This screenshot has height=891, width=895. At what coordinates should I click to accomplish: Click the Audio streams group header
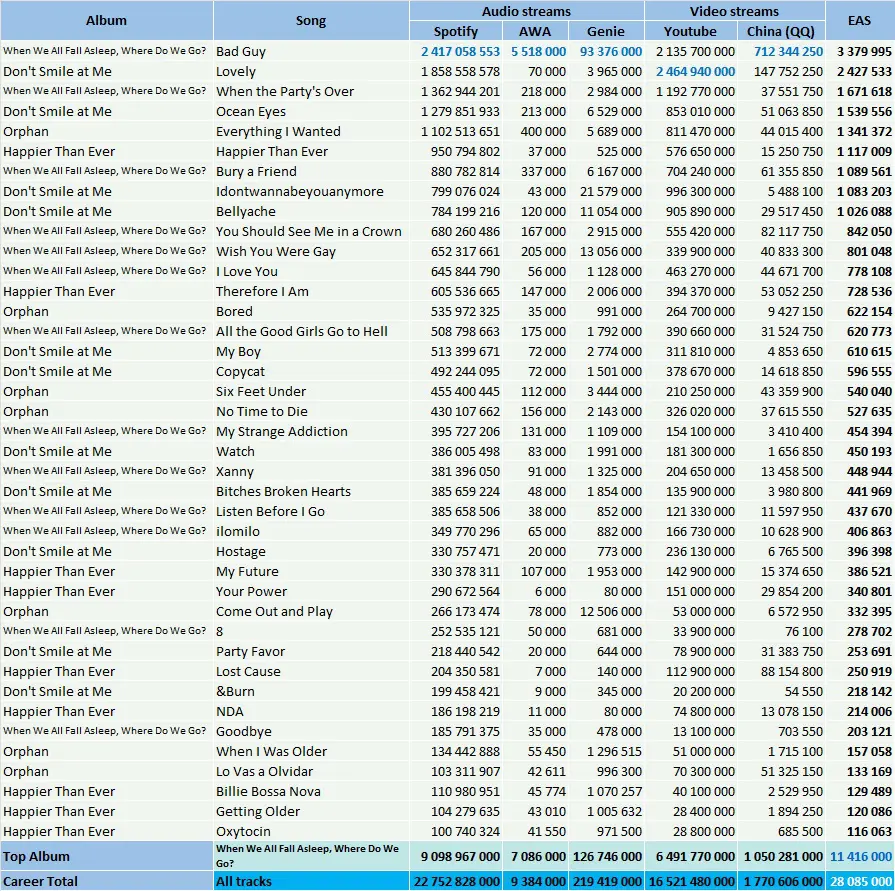pos(526,11)
